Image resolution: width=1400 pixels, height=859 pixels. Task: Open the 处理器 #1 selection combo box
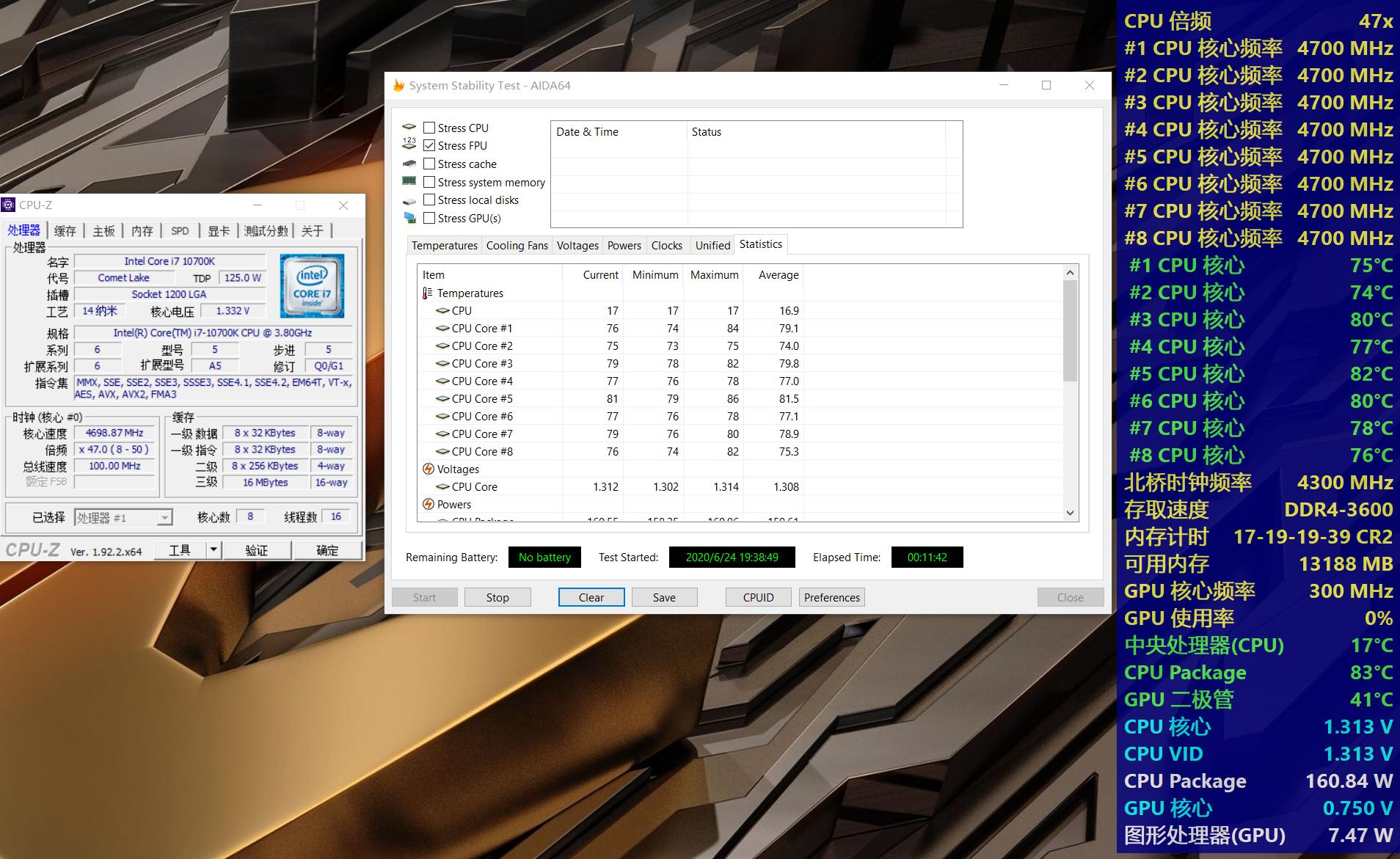(123, 517)
